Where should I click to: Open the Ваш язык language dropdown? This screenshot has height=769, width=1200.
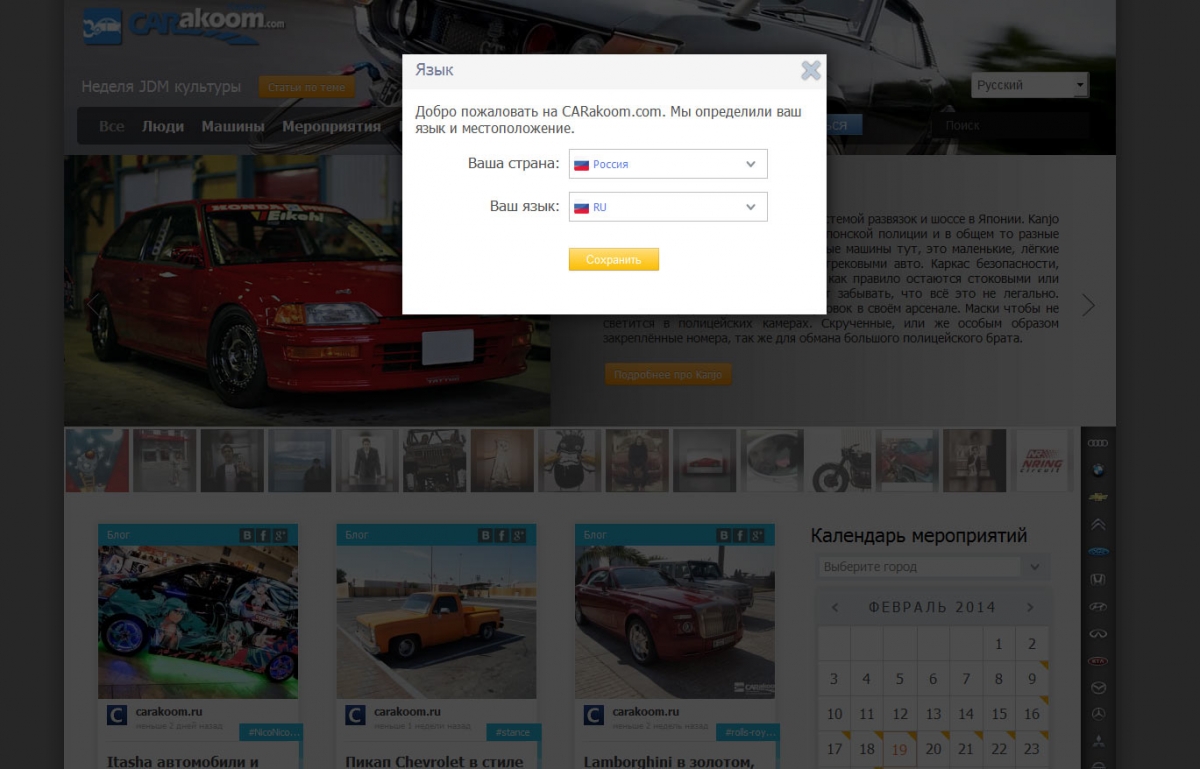[x=668, y=207]
